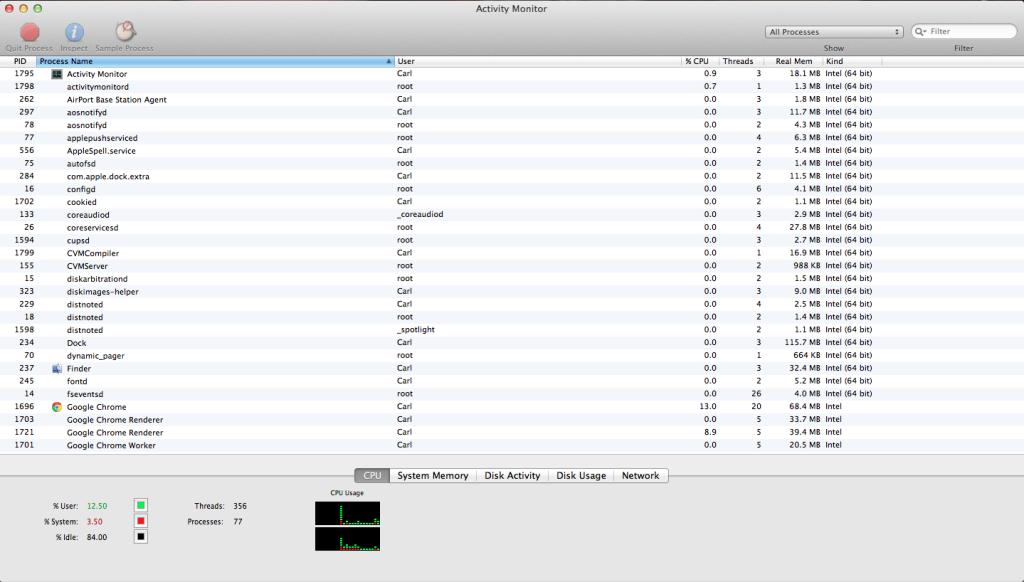Select the com.apple.dock.extra process
Screen dimensions: 1024x582
[512, 176]
